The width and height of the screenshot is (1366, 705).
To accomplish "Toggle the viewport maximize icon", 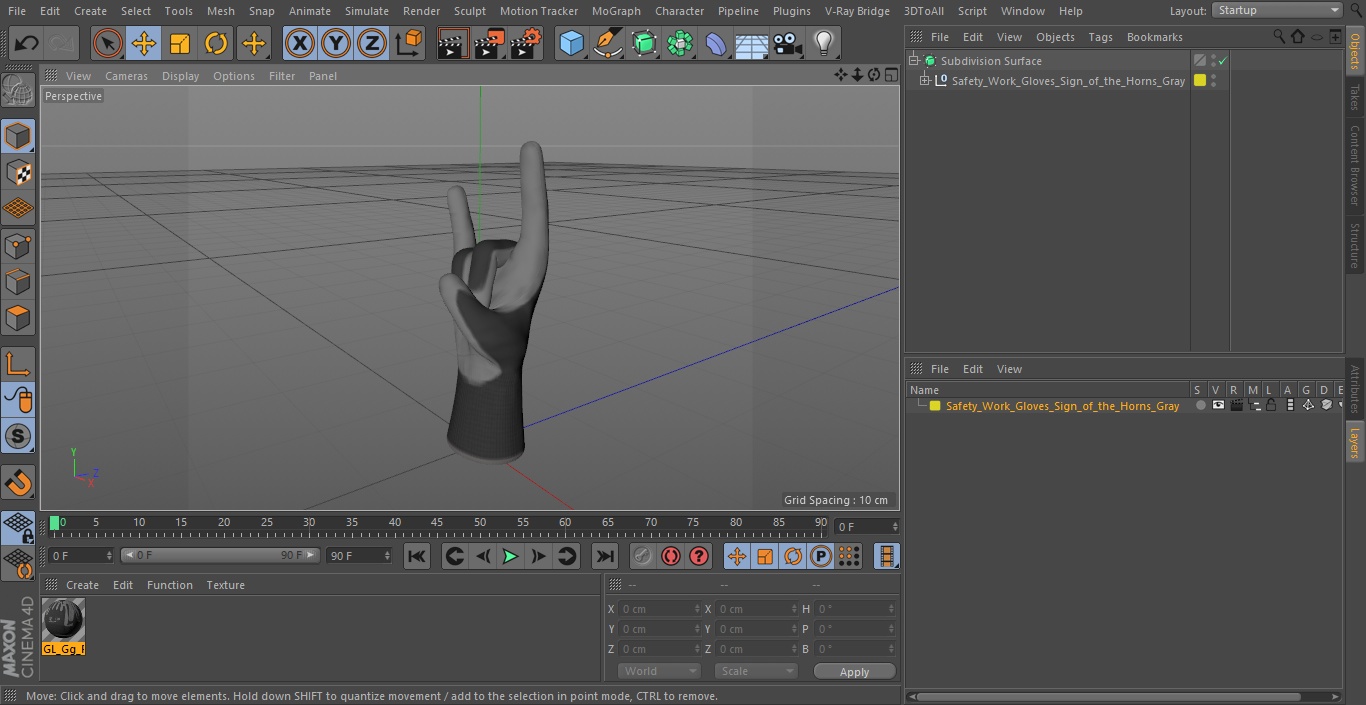I will [x=891, y=75].
